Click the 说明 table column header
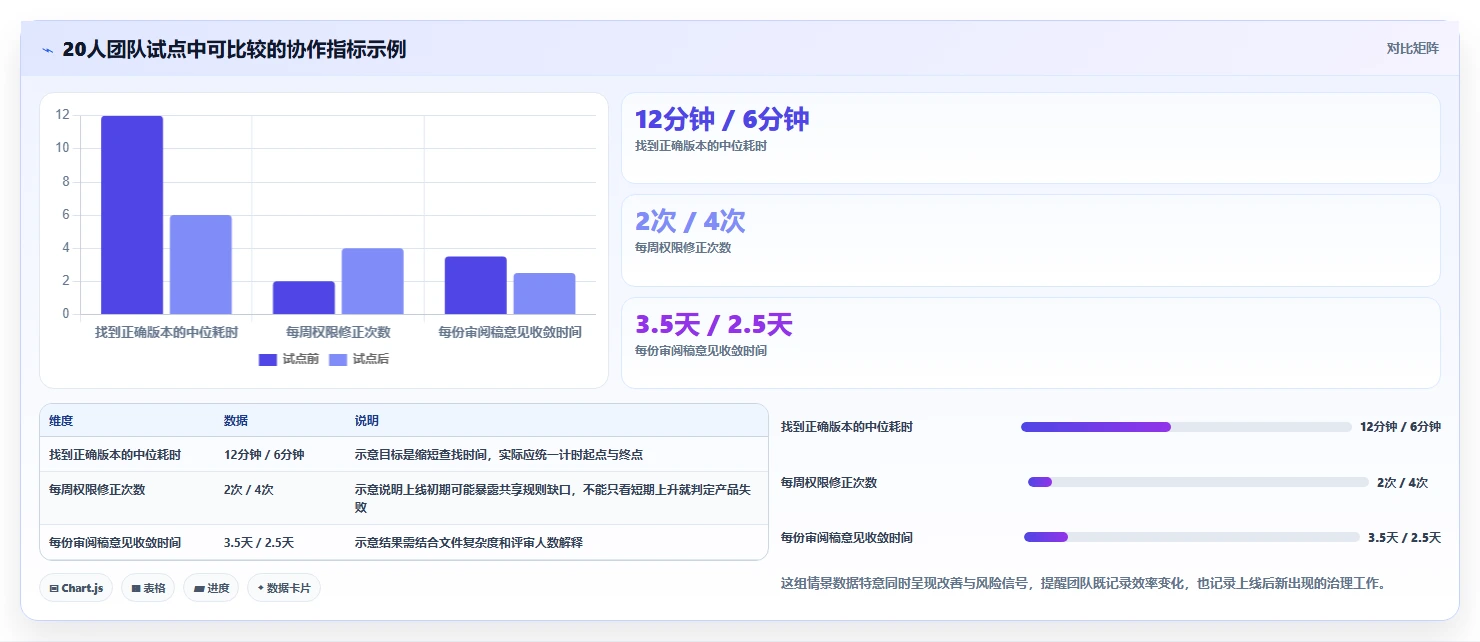 (x=367, y=421)
